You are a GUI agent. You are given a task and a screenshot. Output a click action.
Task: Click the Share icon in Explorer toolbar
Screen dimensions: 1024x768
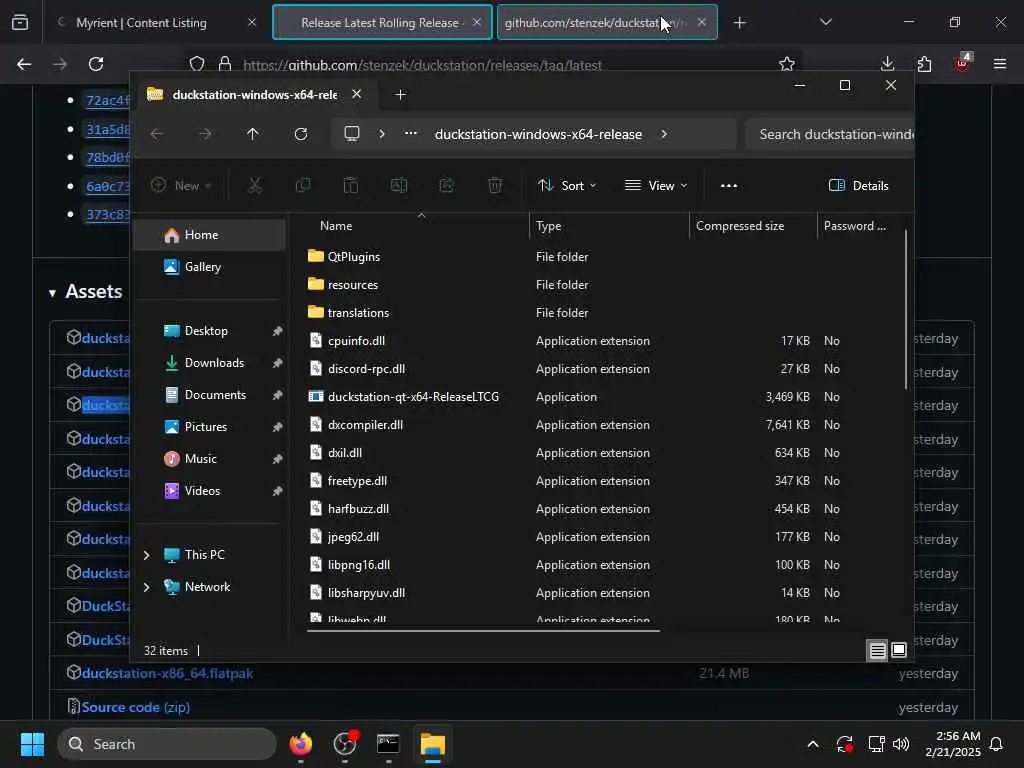(x=447, y=185)
